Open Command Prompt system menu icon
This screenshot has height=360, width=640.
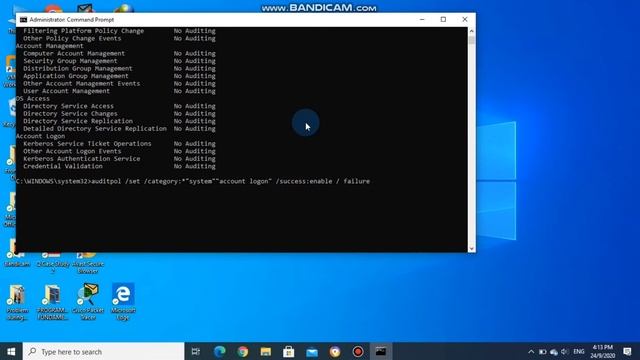[24, 20]
